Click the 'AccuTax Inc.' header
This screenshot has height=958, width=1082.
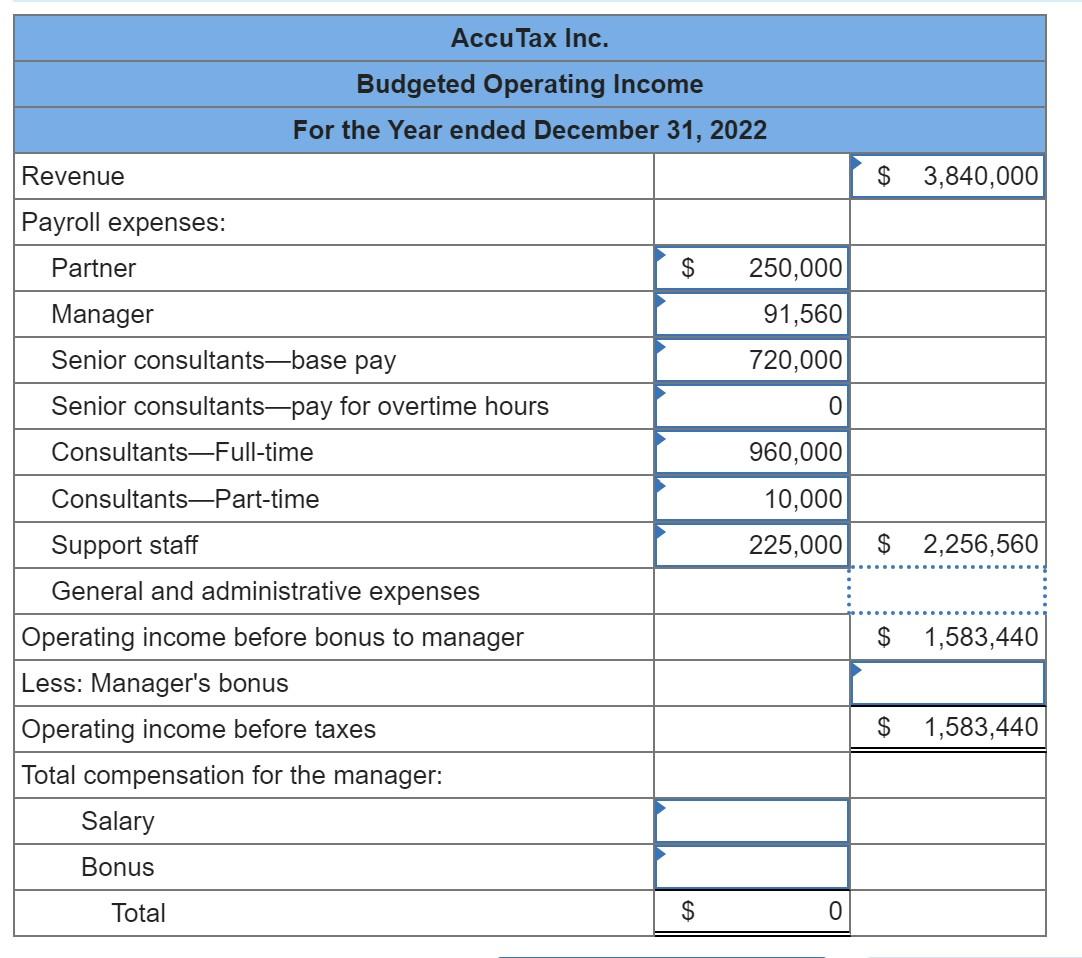tap(530, 38)
